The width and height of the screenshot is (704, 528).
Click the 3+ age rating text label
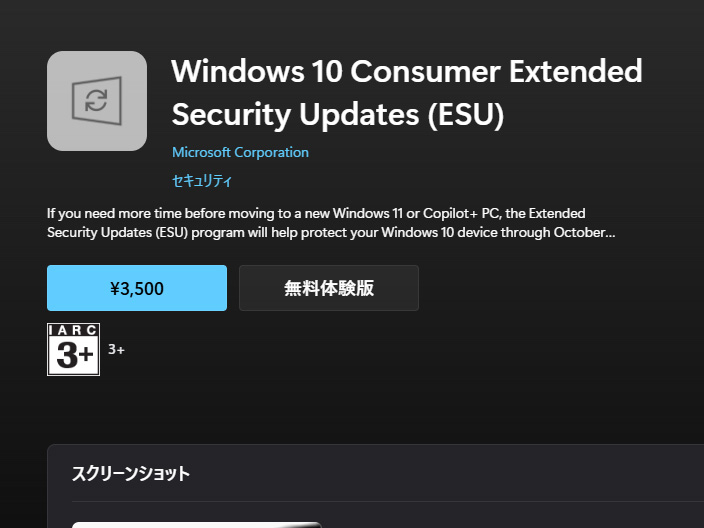116,350
